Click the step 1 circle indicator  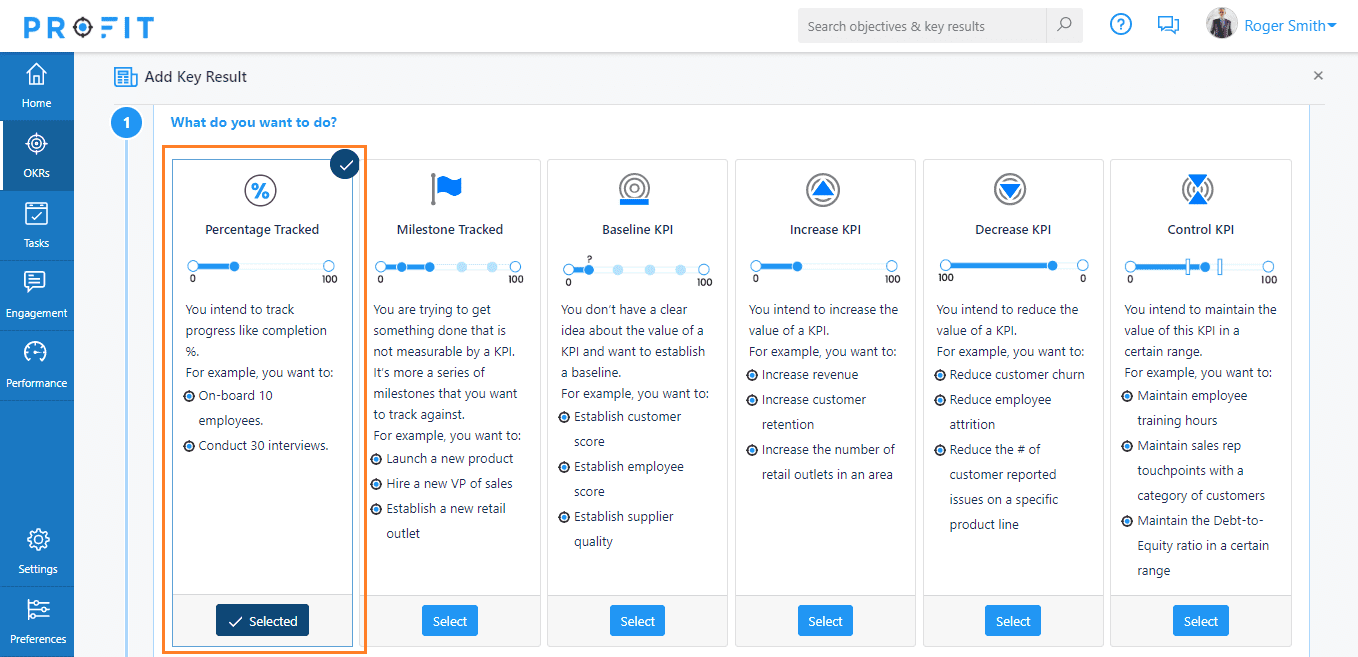[126, 123]
